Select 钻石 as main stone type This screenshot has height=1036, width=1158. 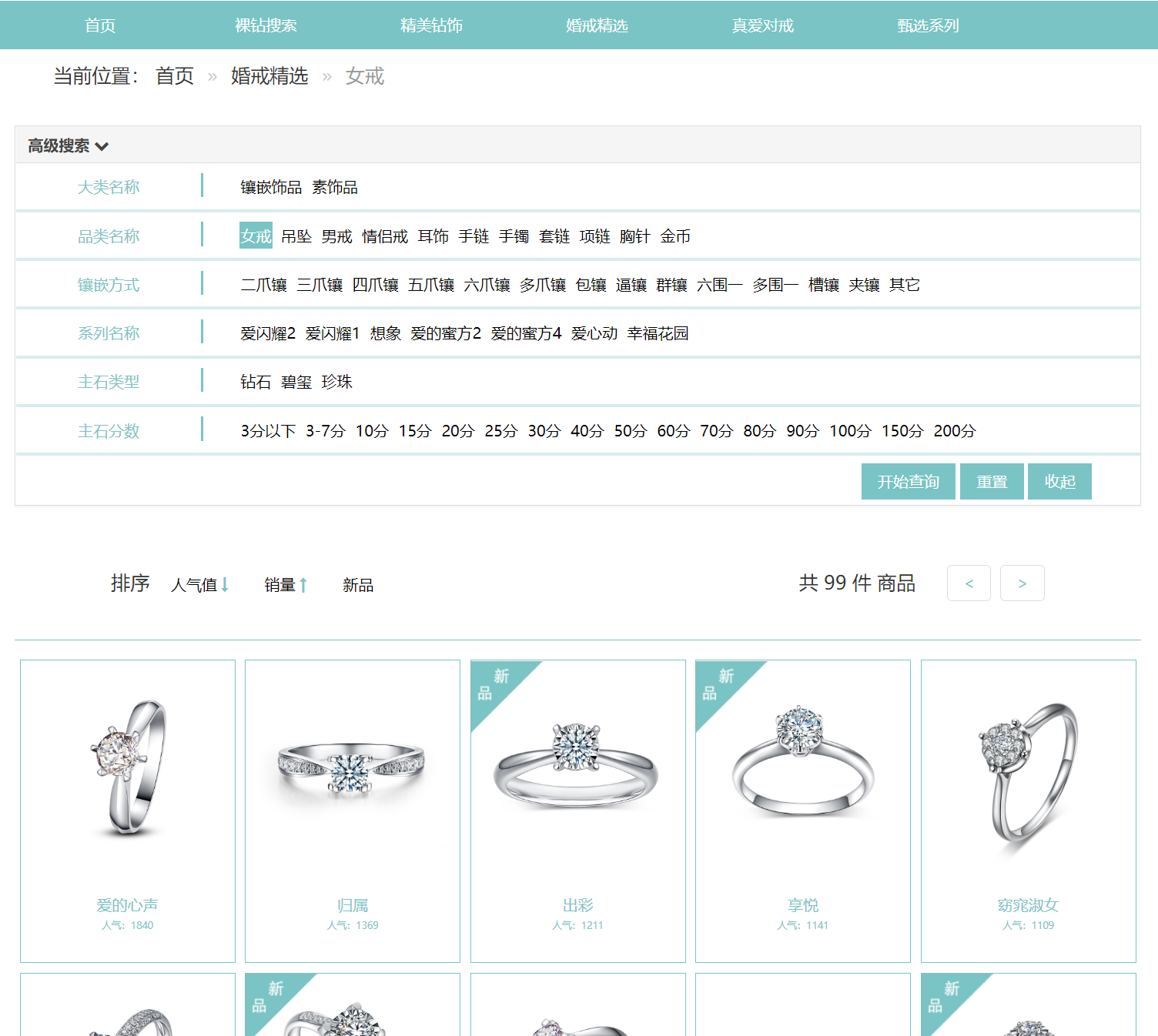[256, 382]
